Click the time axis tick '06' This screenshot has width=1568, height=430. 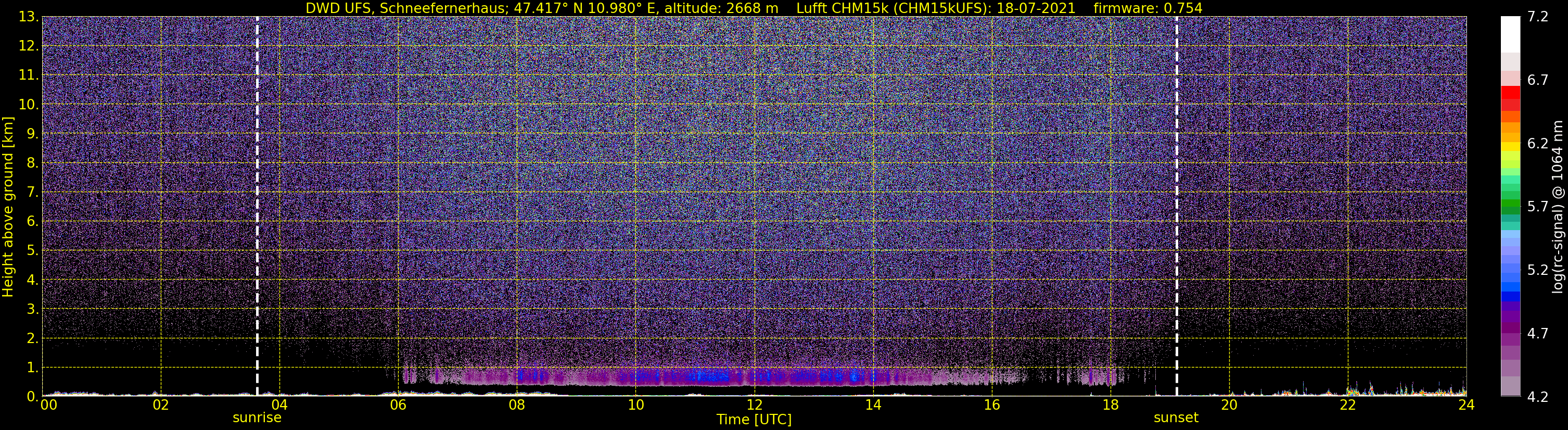(398, 405)
